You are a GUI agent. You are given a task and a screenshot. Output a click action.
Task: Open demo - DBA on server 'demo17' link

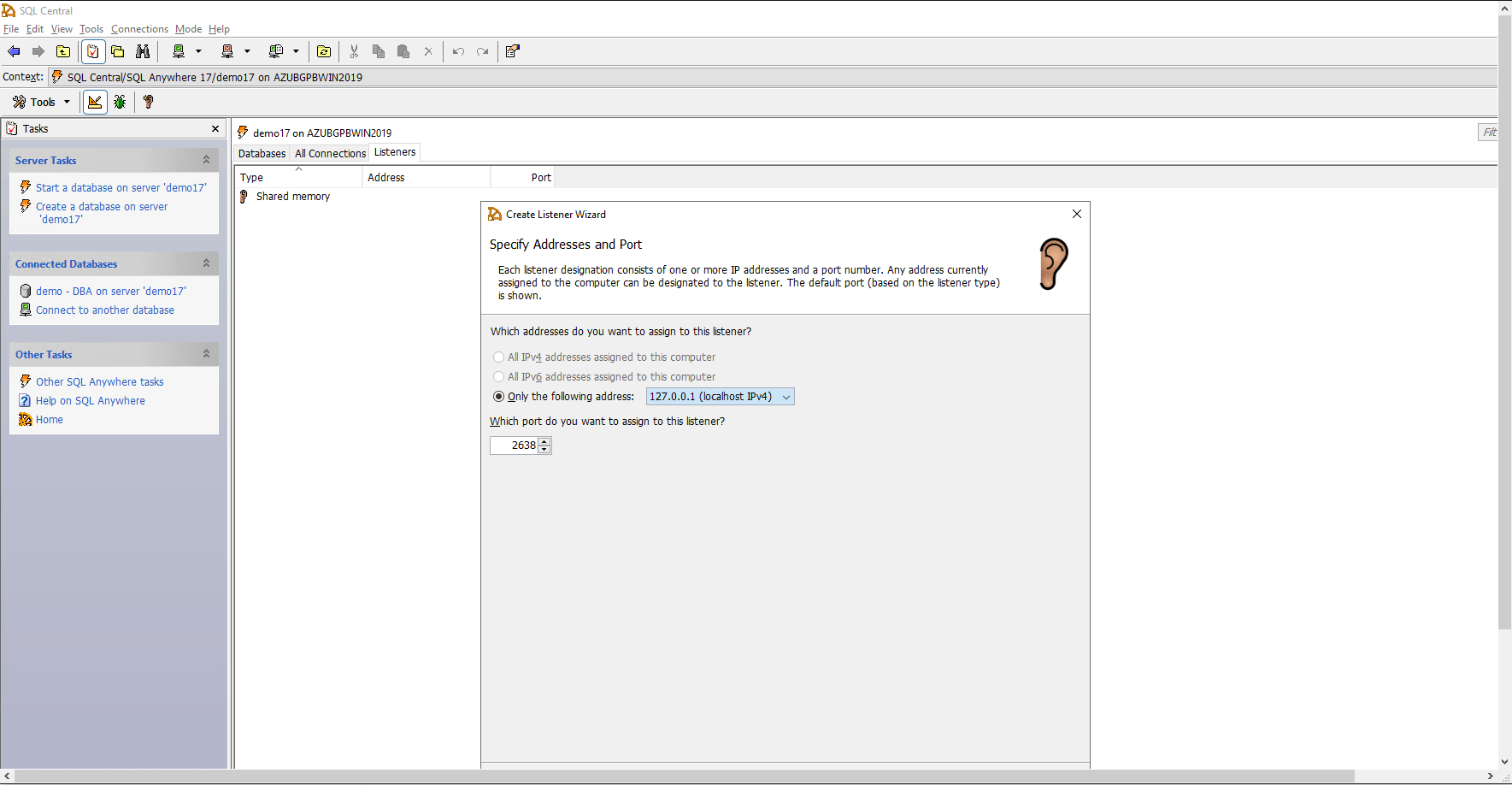coord(111,291)
